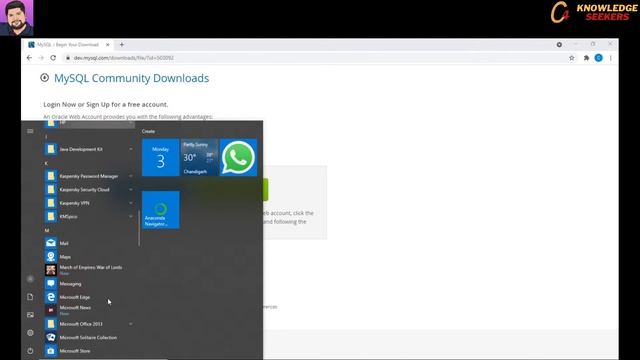Click the letter K group header

tap(46, 163)
